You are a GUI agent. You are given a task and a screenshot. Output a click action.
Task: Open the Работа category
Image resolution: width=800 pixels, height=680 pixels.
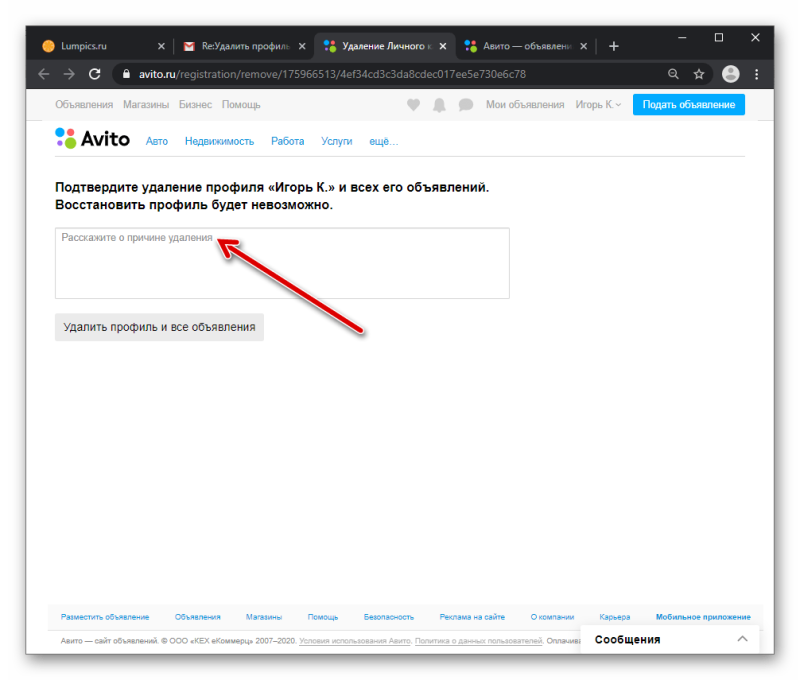tap(287, 141)
